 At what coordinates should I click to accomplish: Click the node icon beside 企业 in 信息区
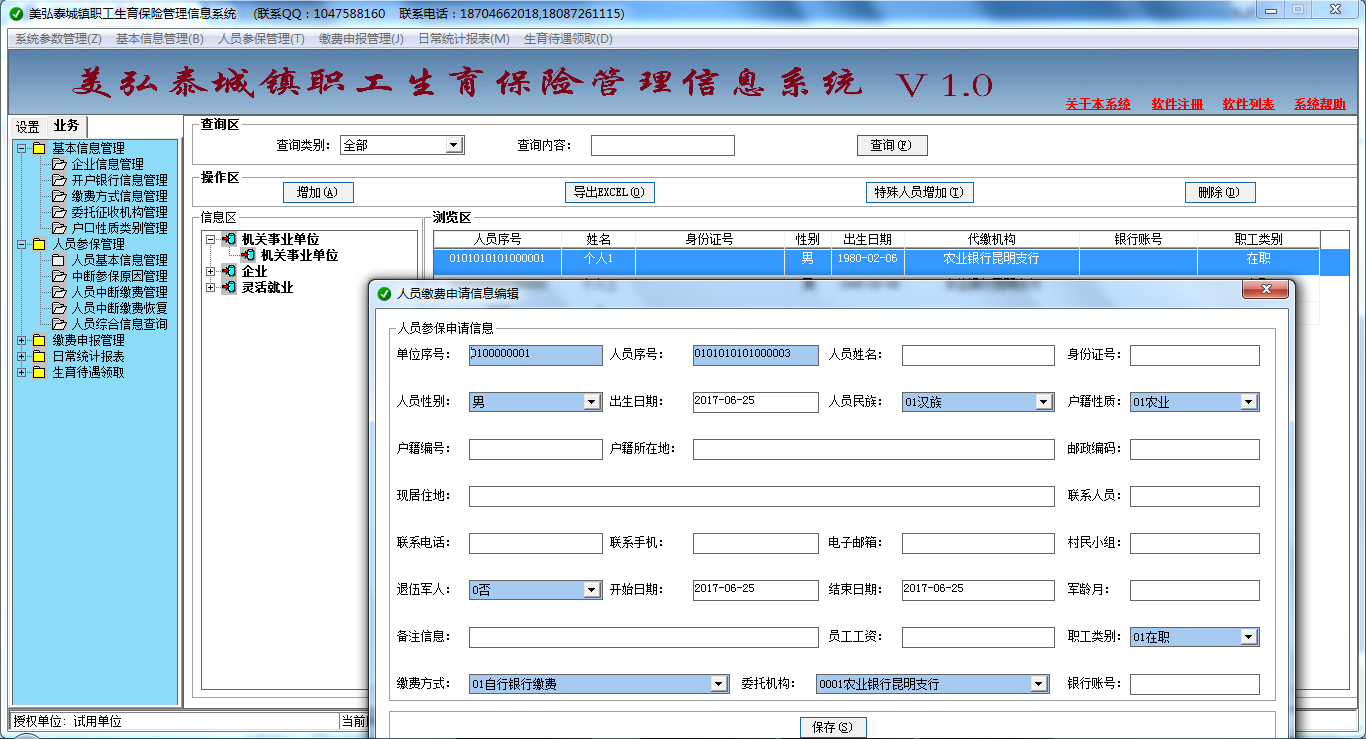tap(229, 271)
